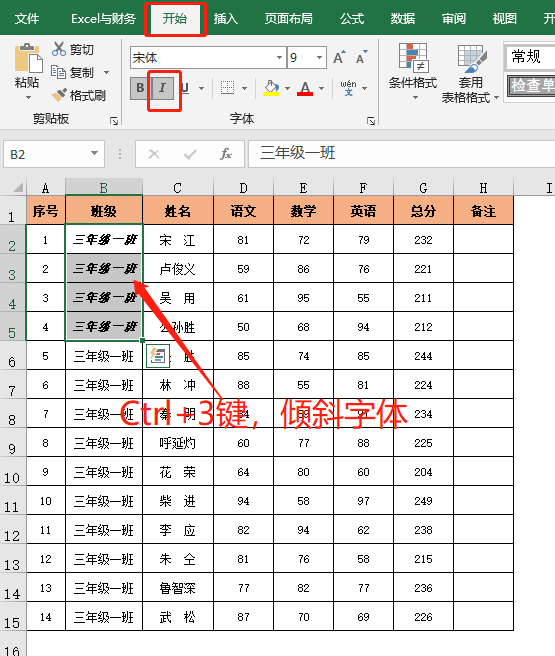555x656 pixels.
Task: Click the insert function fx icon
Action: 226,154
